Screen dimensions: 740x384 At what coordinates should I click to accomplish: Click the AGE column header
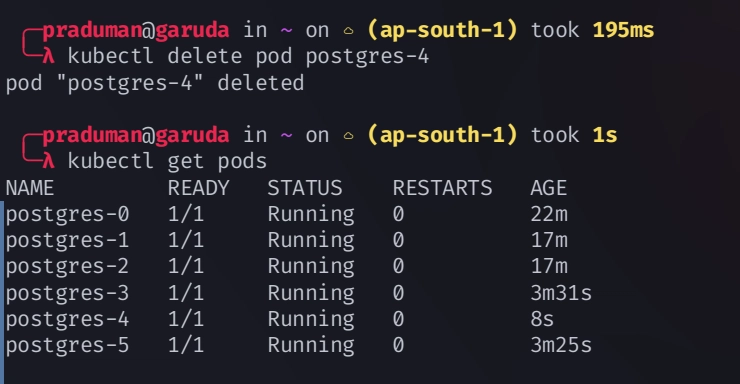[548, 188]
